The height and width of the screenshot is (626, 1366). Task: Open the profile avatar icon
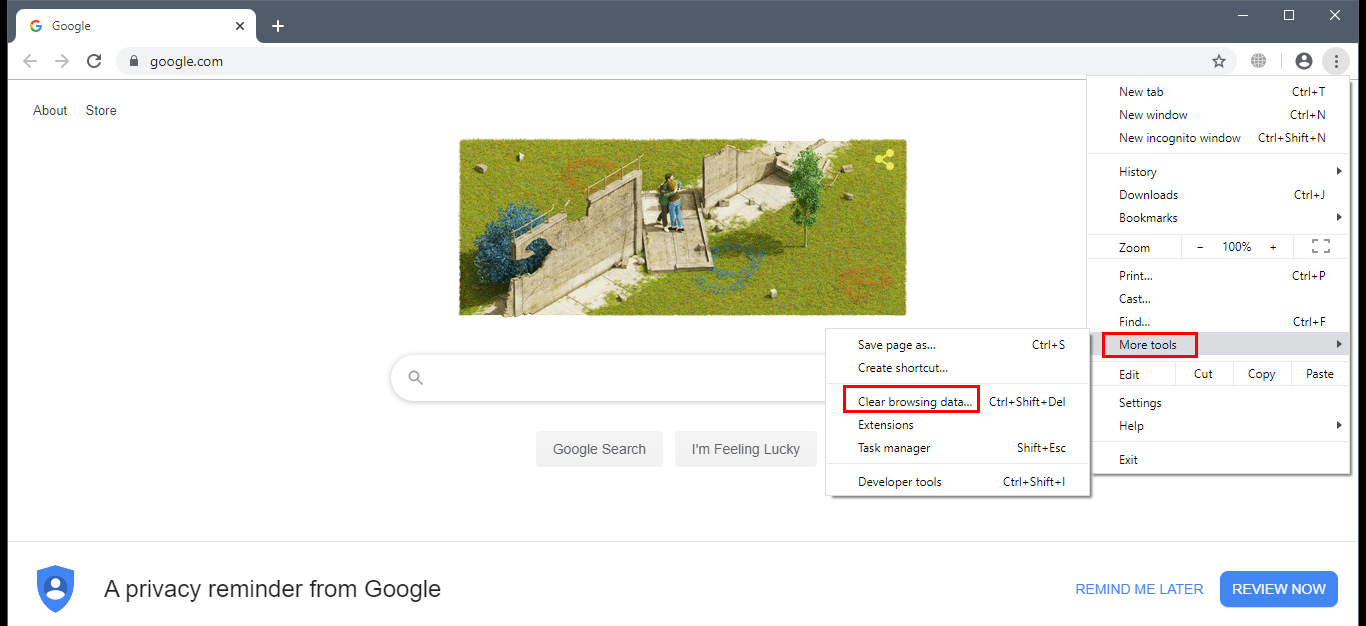click(x=1303, y=61)
